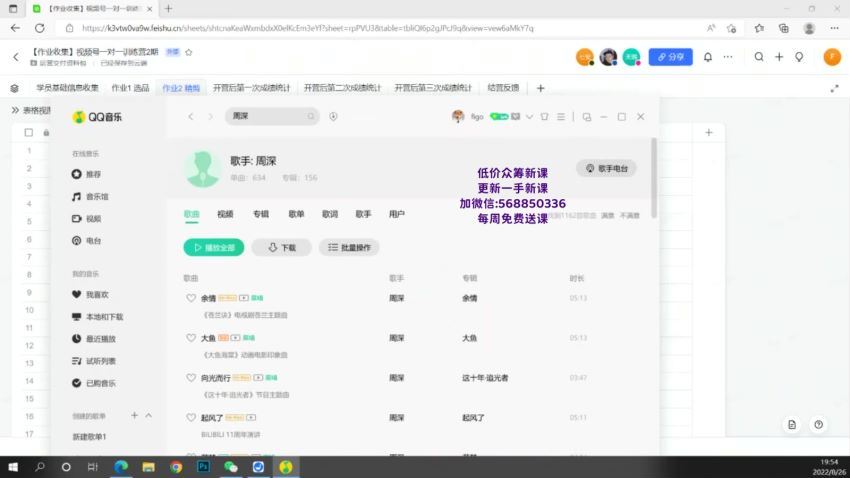Star the Feishu document title

[x=189, y=52]
